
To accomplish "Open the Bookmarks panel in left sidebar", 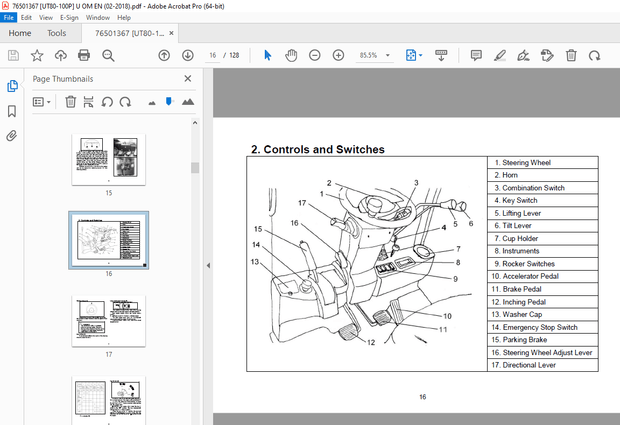I will [x=12, y=111].
